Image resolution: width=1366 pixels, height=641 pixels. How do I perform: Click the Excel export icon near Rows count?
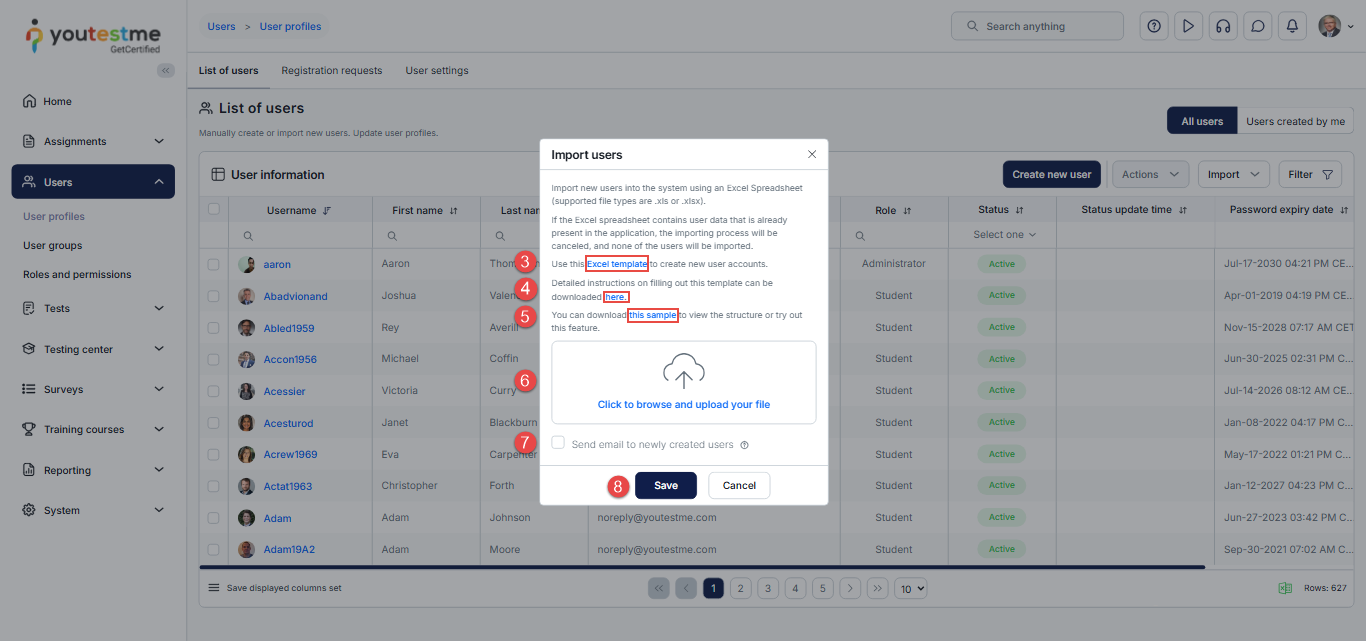[x=1285, y=588]
